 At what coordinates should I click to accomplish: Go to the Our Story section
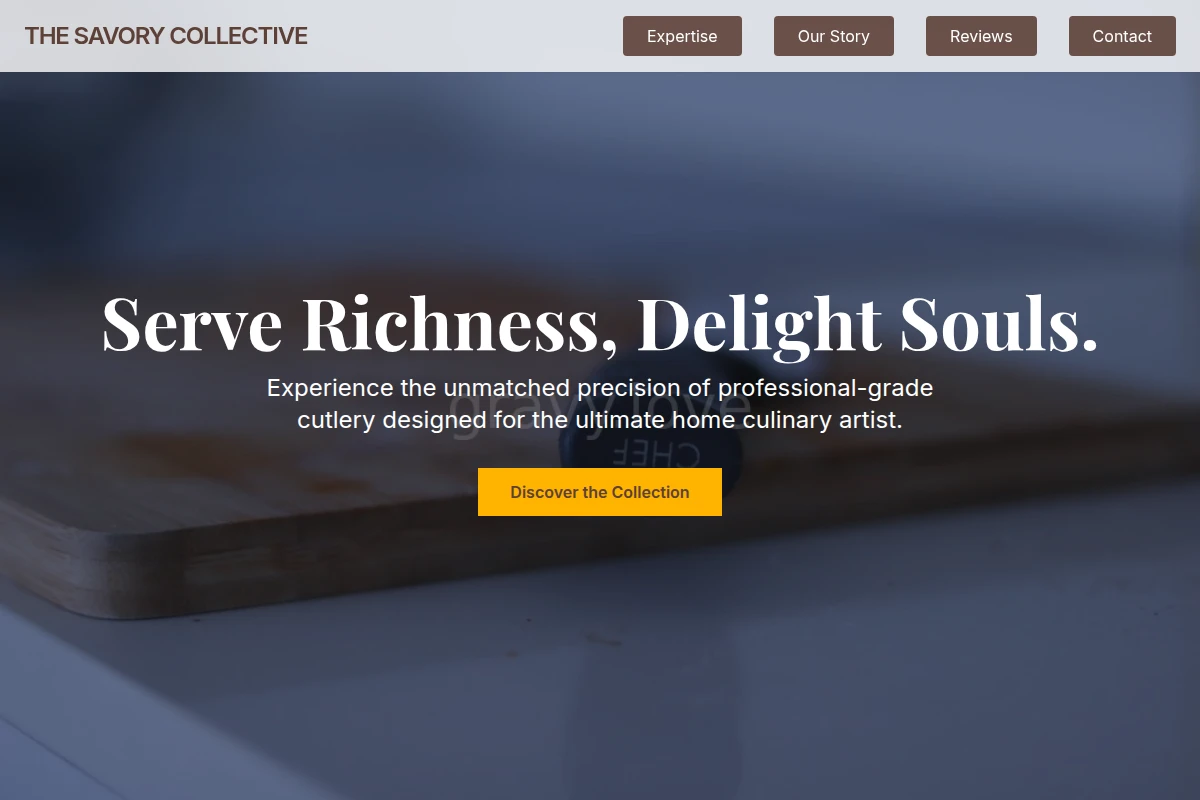pyautogui.click(x=834, y=36)
